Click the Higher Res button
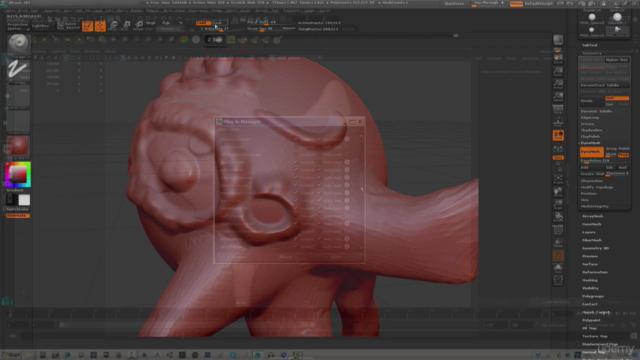Screen dimensions: 640x360 click(617, 60)
